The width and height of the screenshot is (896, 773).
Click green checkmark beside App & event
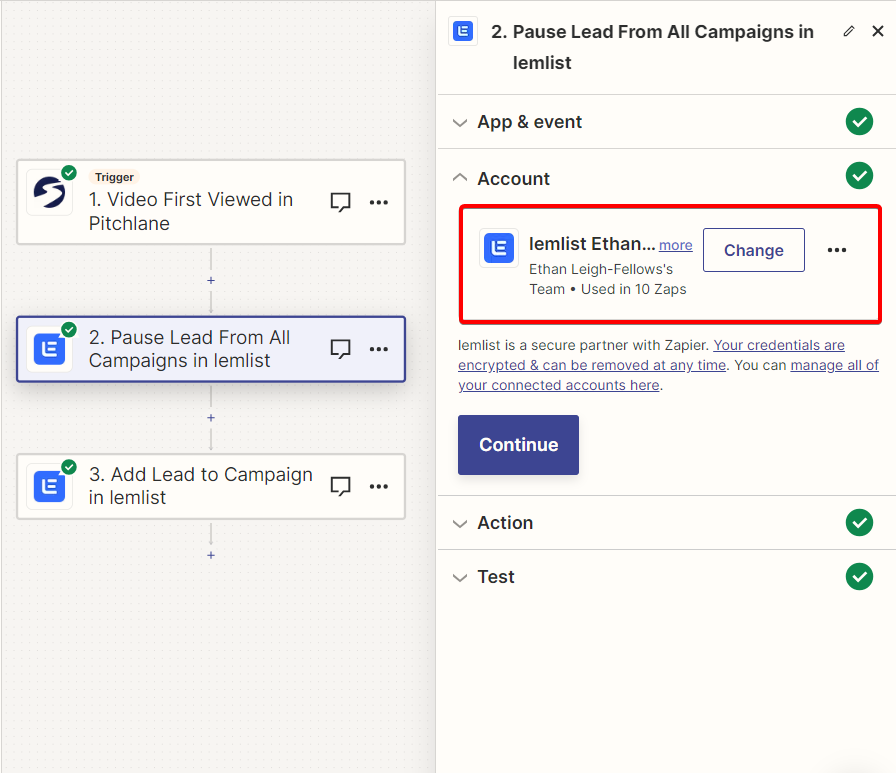pos(859,121)
